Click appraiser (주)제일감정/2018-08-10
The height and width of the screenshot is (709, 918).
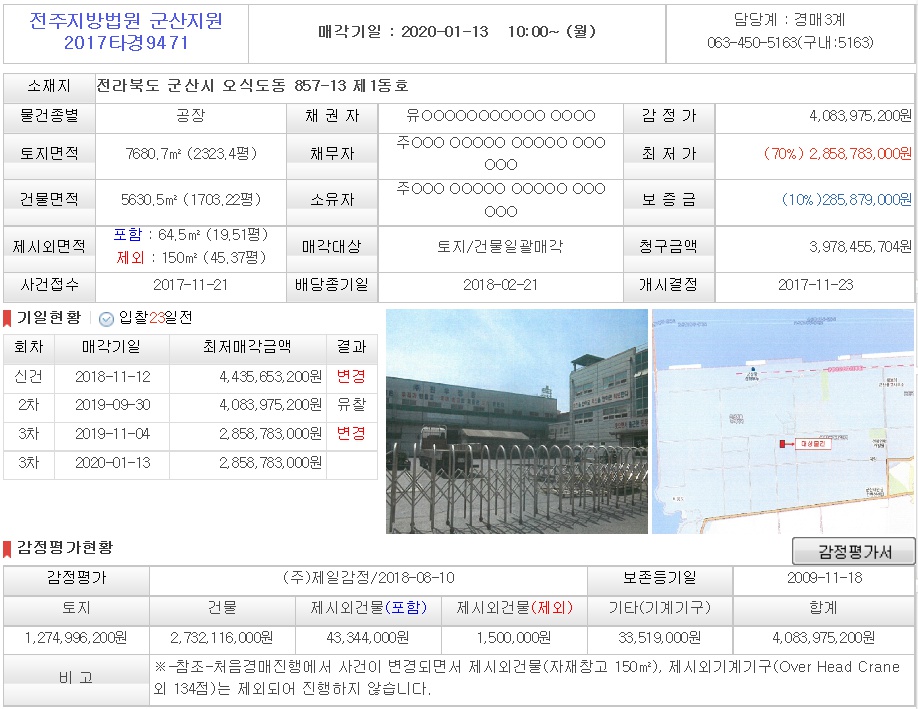coord(368,578)
